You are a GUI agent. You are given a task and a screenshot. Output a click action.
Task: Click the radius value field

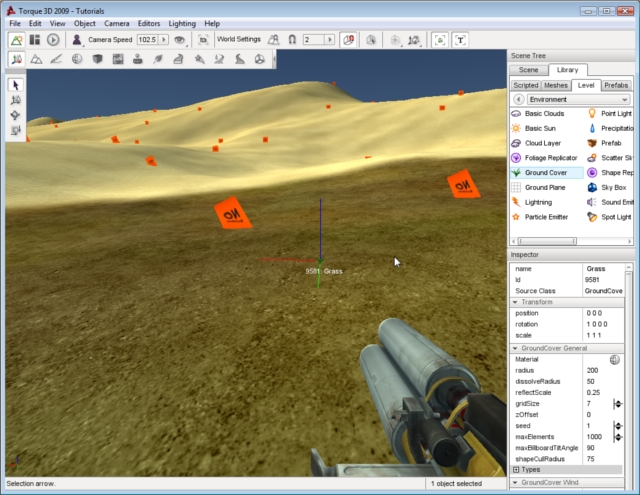coord(607,370)
